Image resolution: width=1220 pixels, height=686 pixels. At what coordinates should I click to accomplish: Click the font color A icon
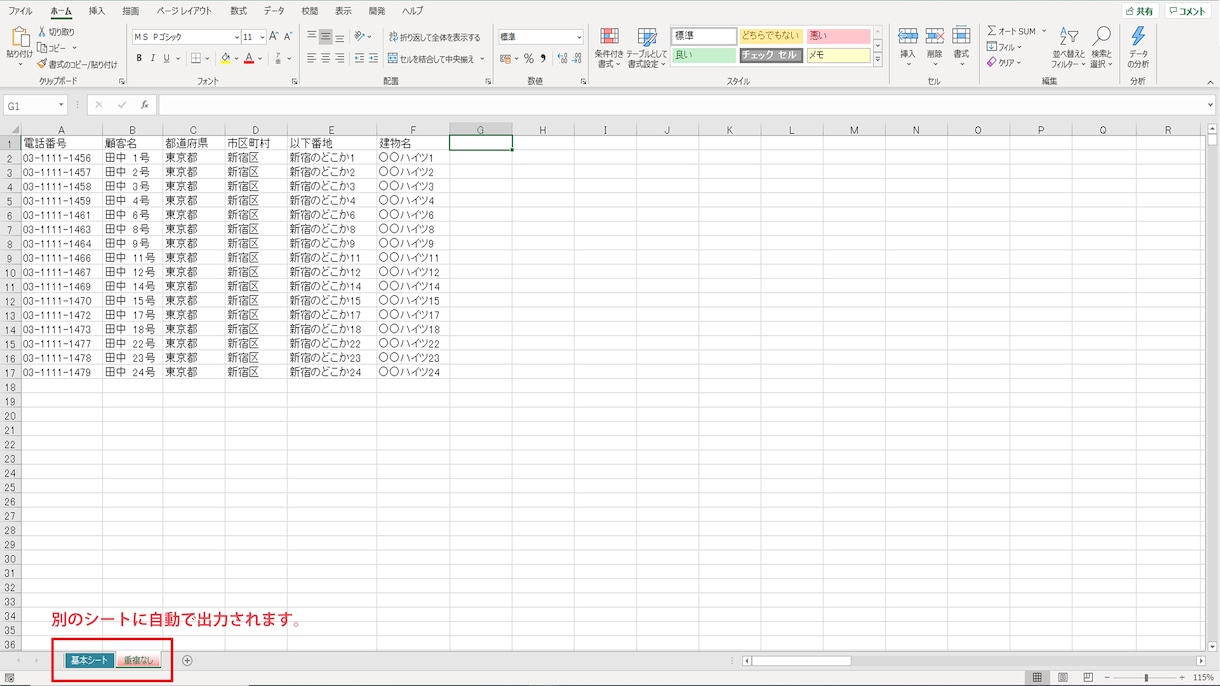(249, 59)
